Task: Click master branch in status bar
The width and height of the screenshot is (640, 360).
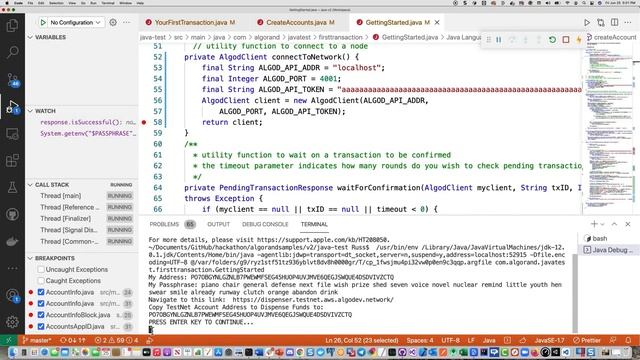Action: [x=37, y=340]
